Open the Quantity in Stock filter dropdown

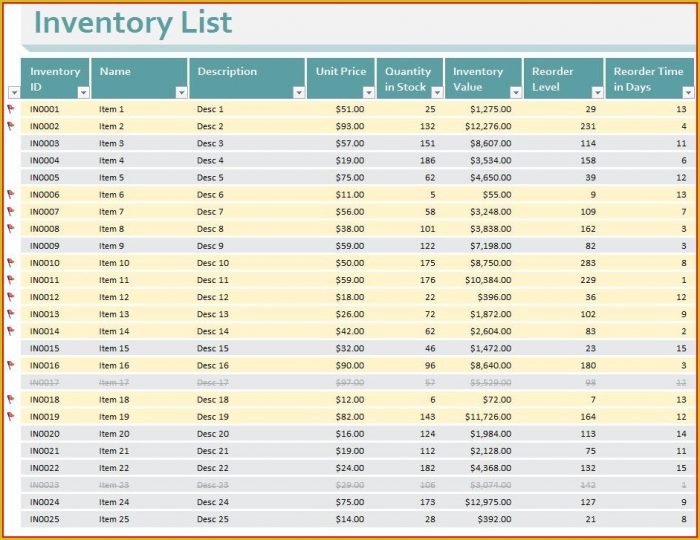pos(437,92)
